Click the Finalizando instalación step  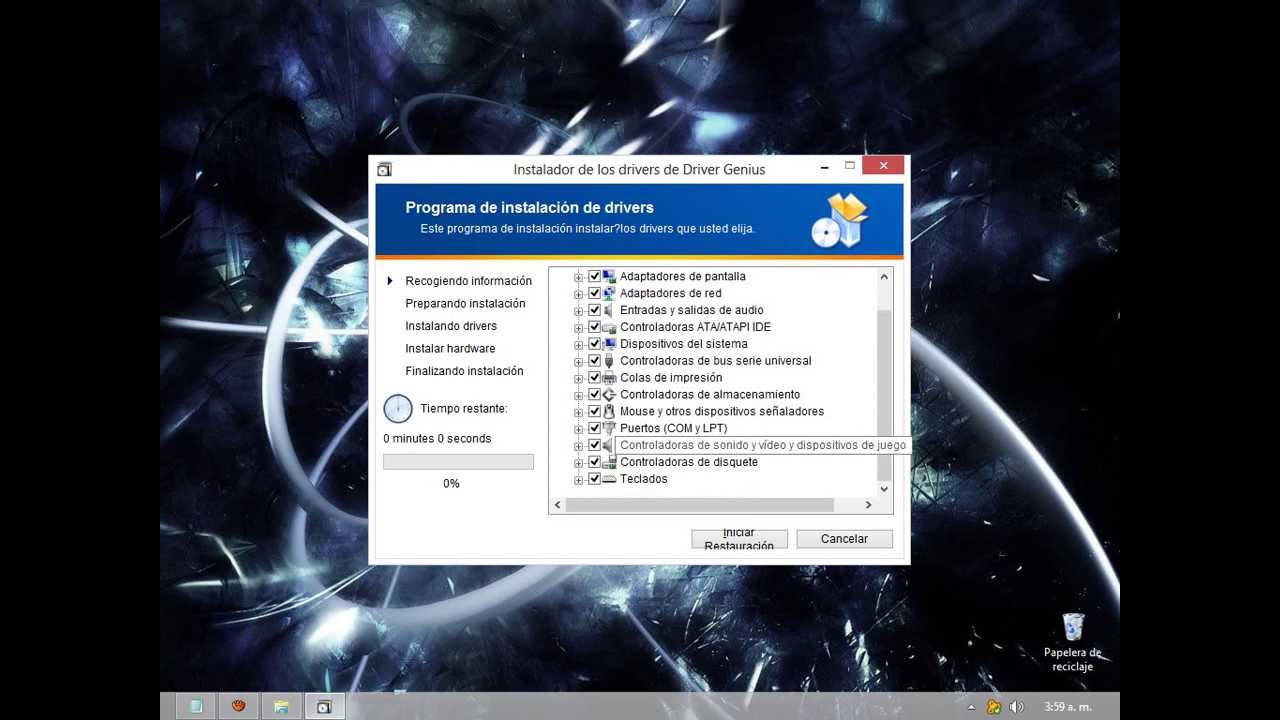click(464, 371)
